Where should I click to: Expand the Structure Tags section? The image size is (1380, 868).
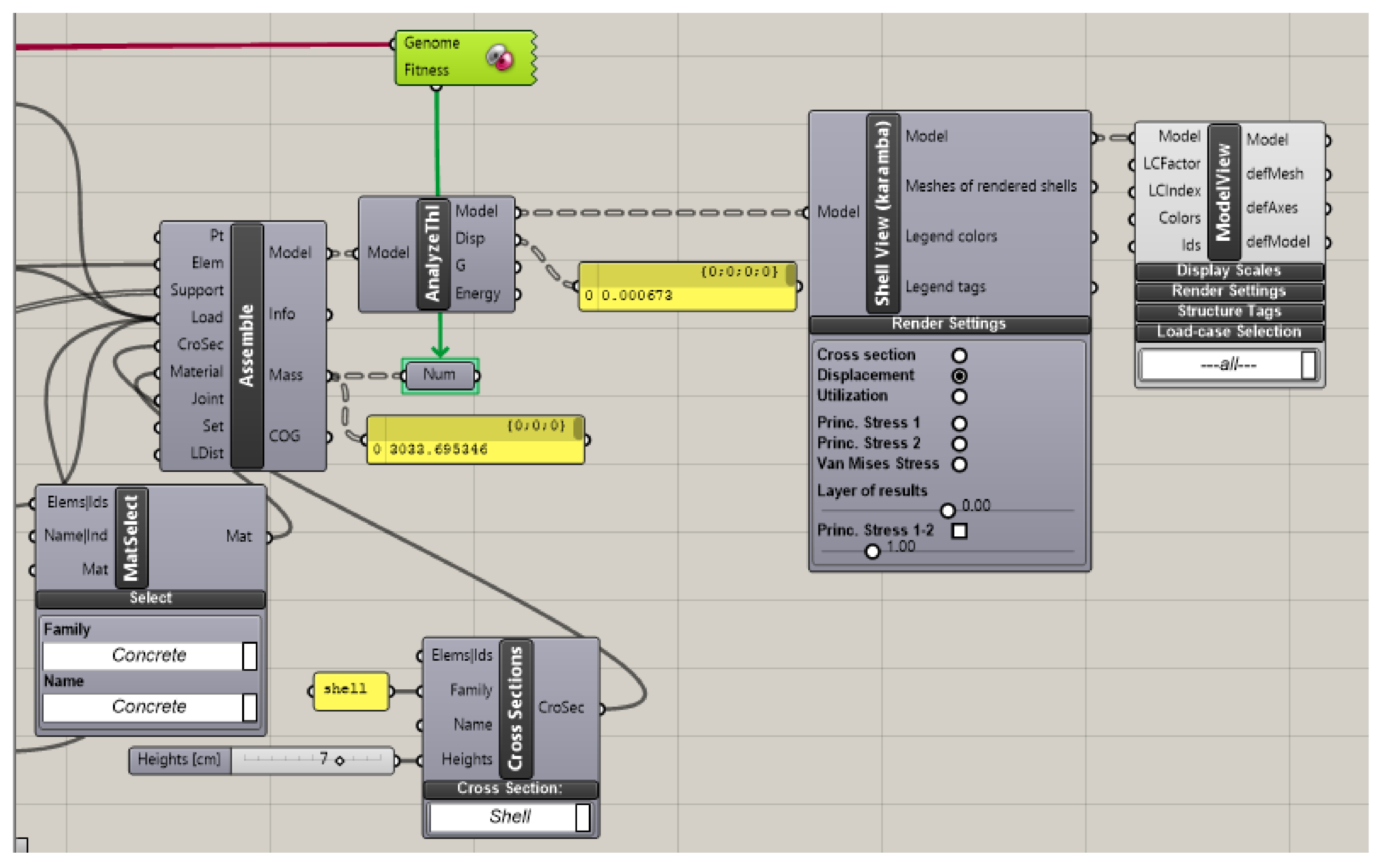1229,312
